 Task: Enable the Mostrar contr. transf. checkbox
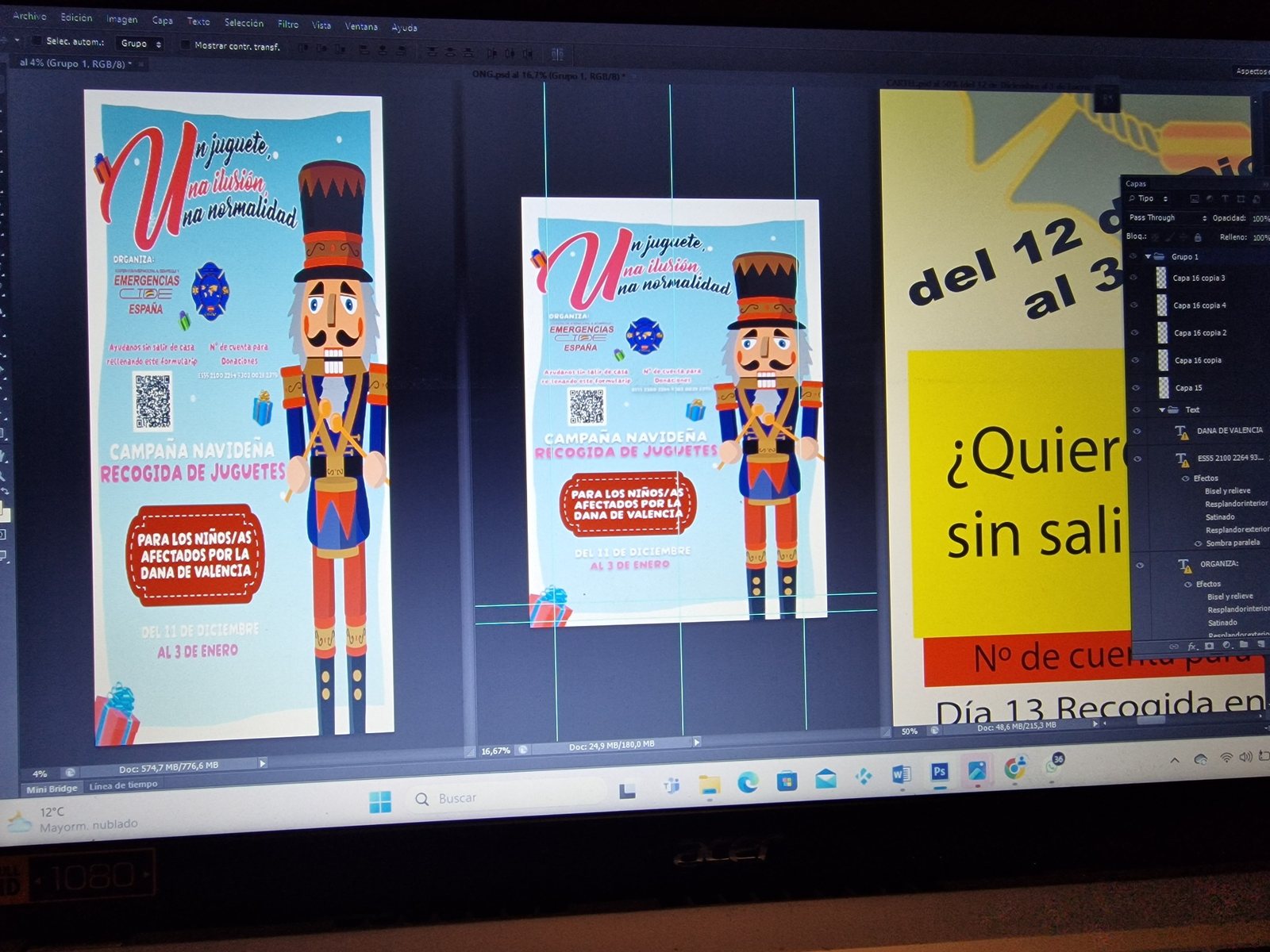click(x=186, y=45)
